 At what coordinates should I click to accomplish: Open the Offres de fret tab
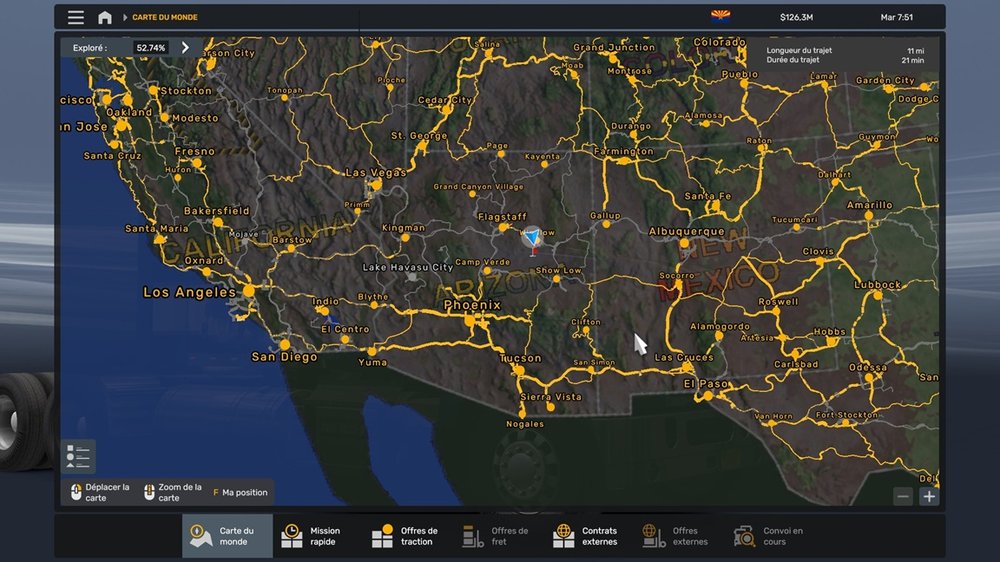point(497,536)
